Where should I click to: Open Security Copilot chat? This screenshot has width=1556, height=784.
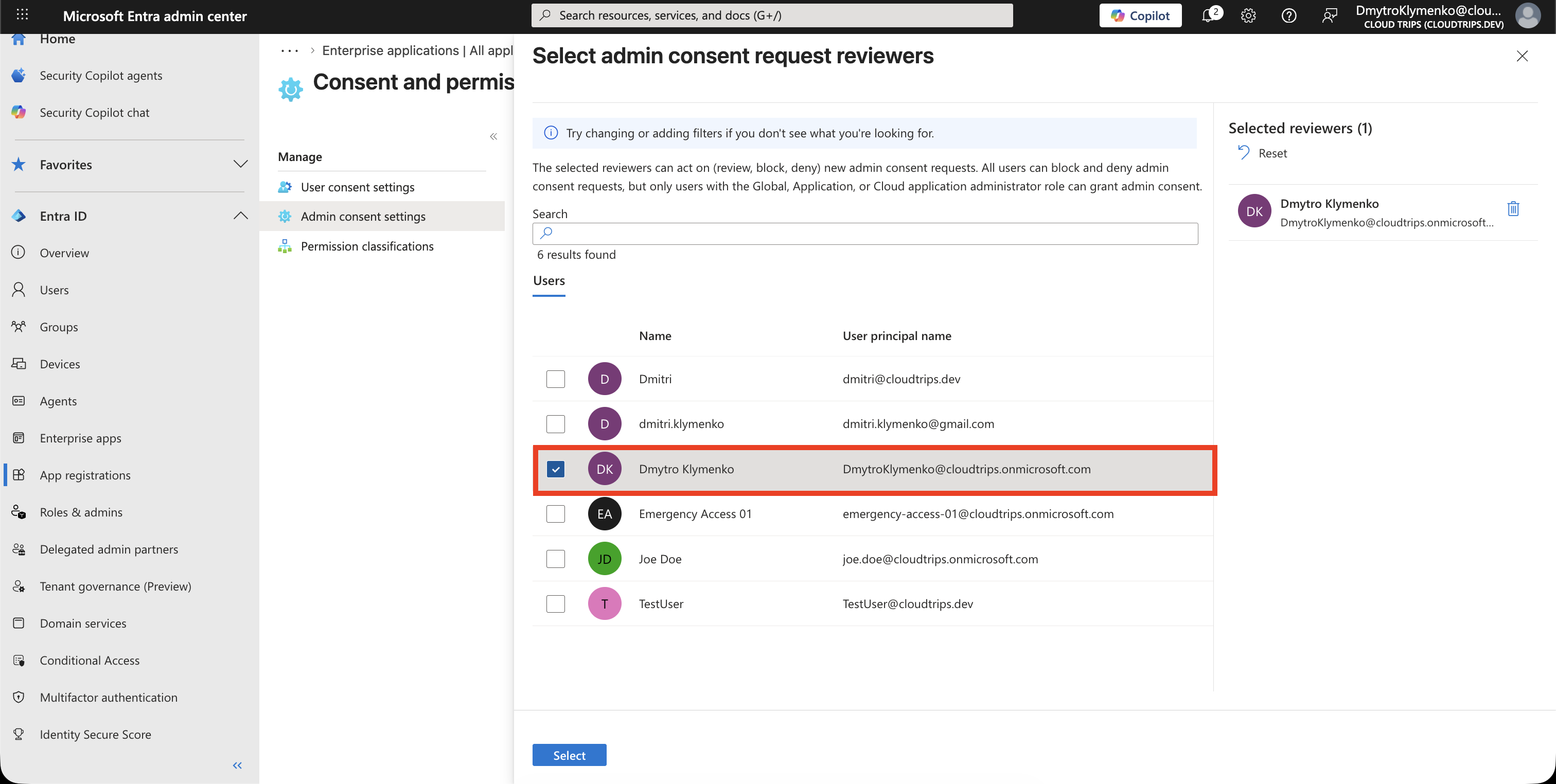(x=94, y=112)
